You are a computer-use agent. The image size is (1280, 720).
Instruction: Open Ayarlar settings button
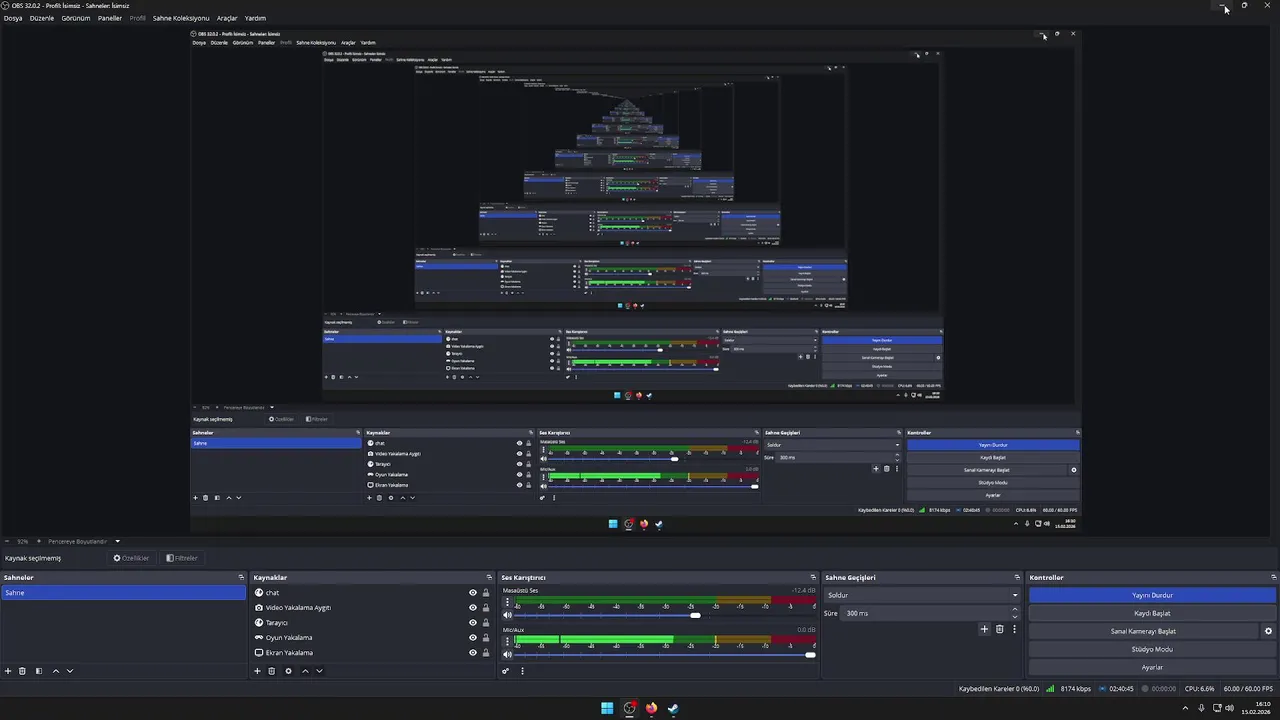pyautogui.click(x=1152, y=667)
